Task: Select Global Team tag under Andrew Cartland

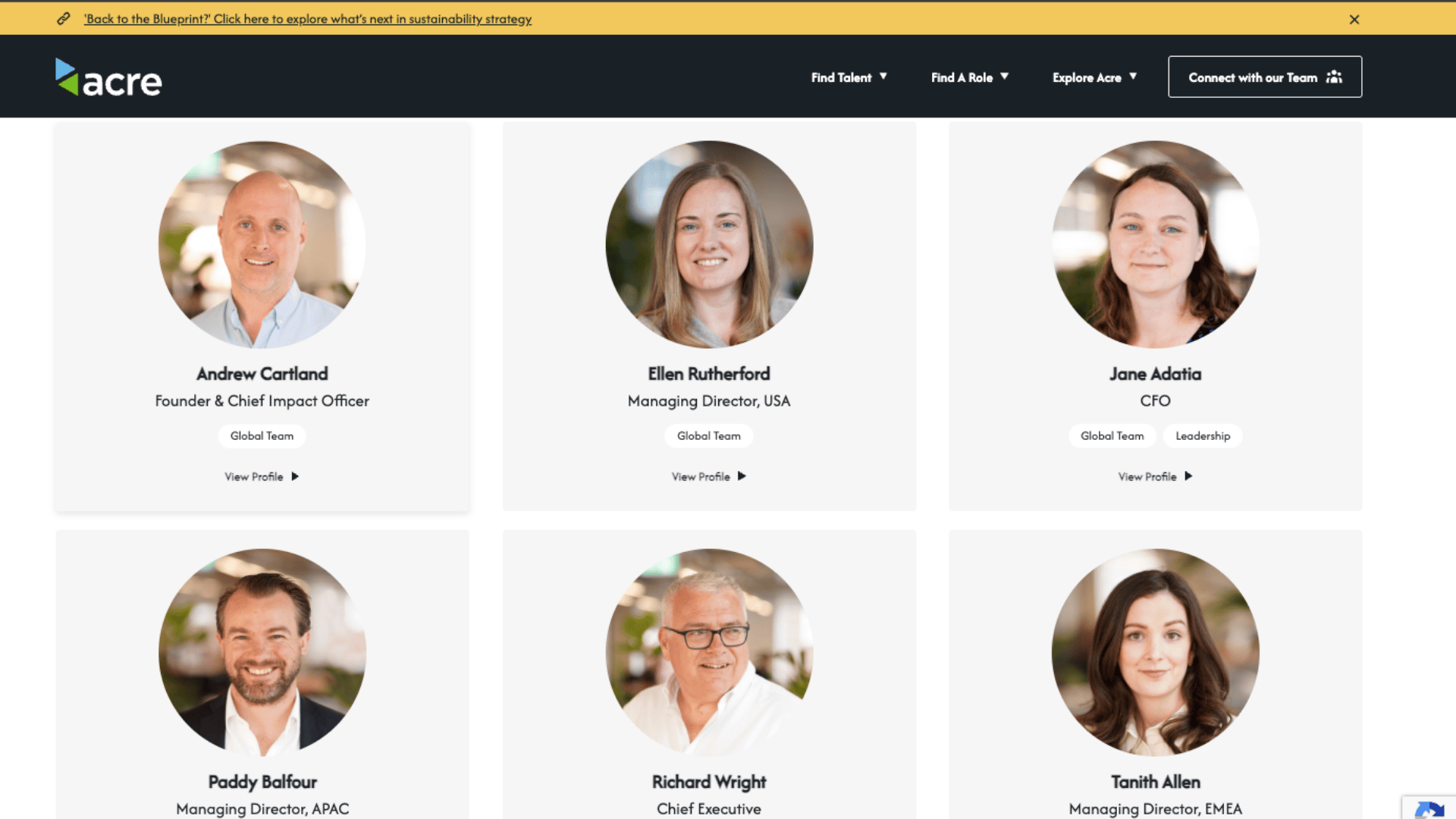Action: pos(262,436)
